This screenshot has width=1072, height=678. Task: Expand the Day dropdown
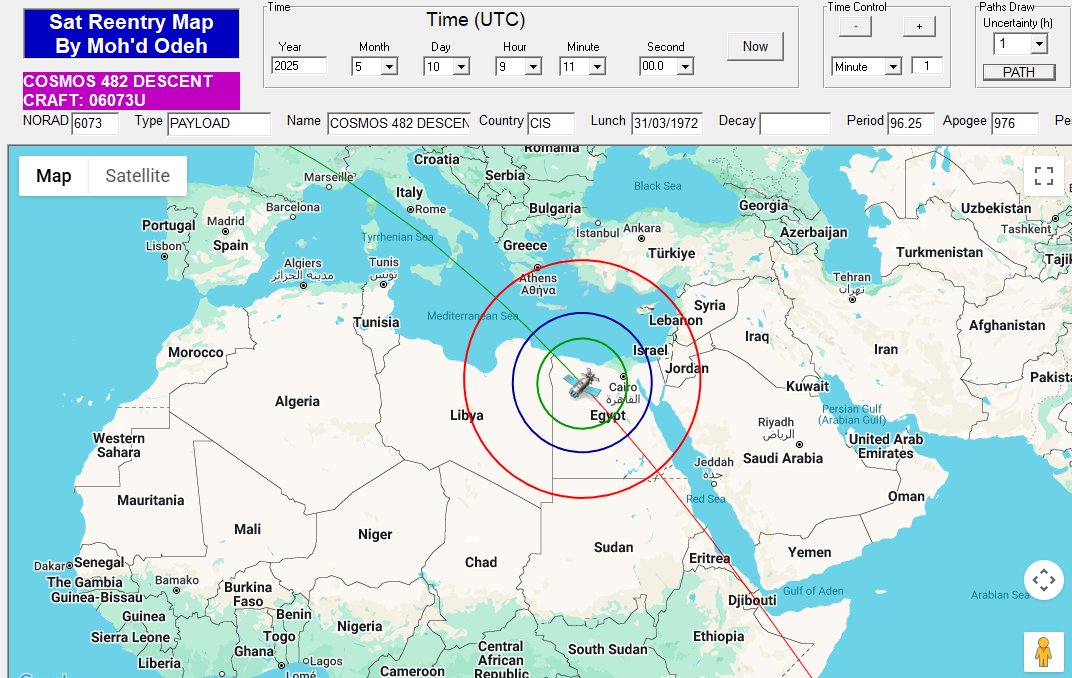point(461,67)
